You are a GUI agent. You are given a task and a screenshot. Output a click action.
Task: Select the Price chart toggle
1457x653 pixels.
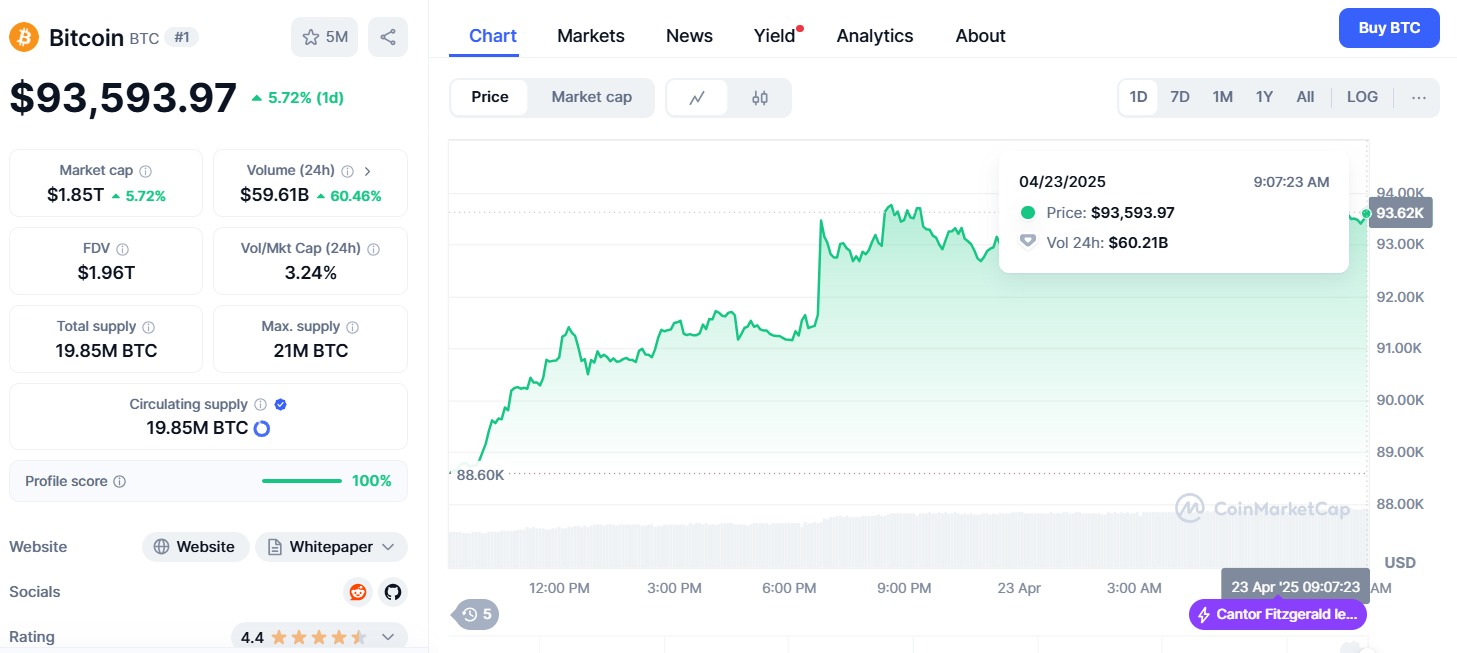point(490,97)
